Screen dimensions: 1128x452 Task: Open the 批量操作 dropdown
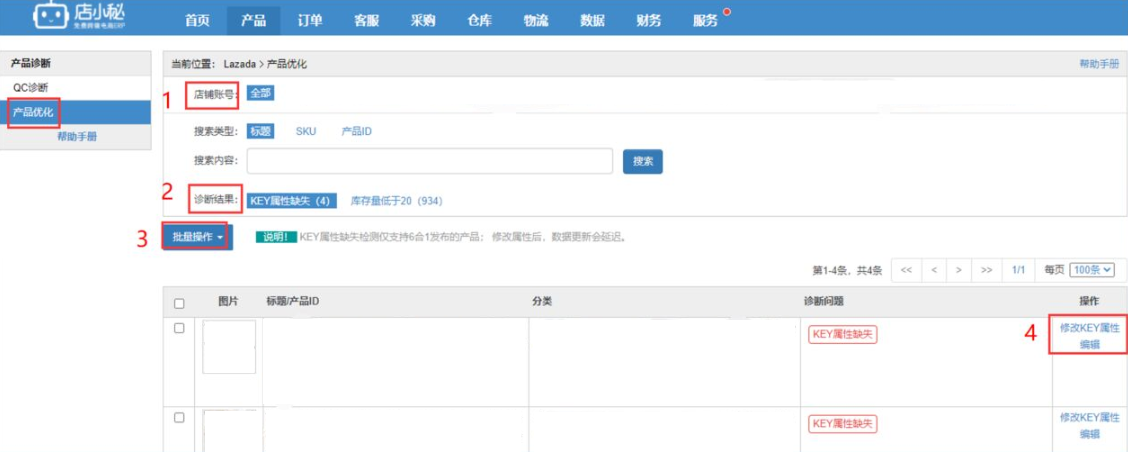(197, 237)
